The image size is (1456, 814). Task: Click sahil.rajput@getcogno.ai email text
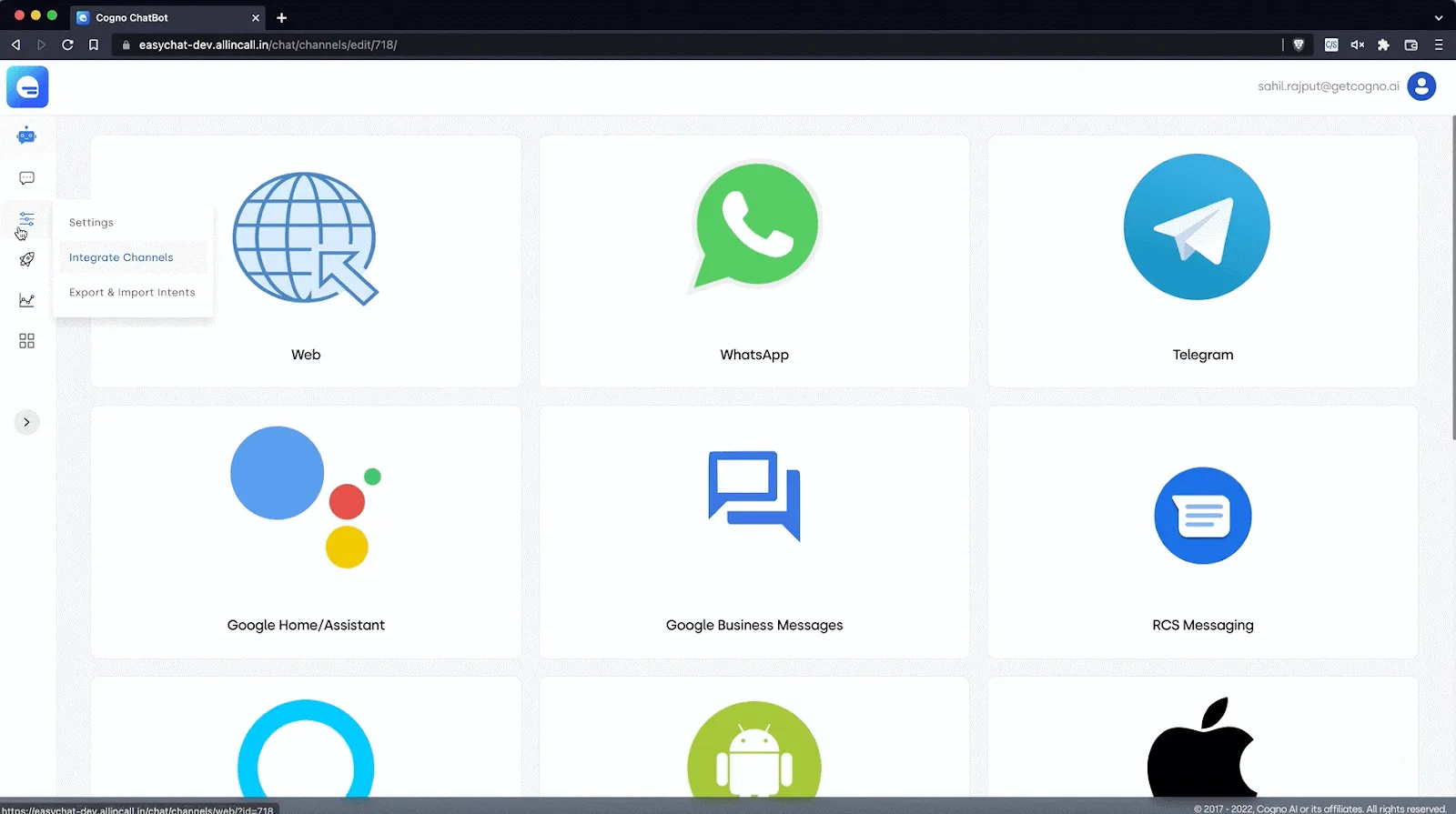coord(1329,86)
